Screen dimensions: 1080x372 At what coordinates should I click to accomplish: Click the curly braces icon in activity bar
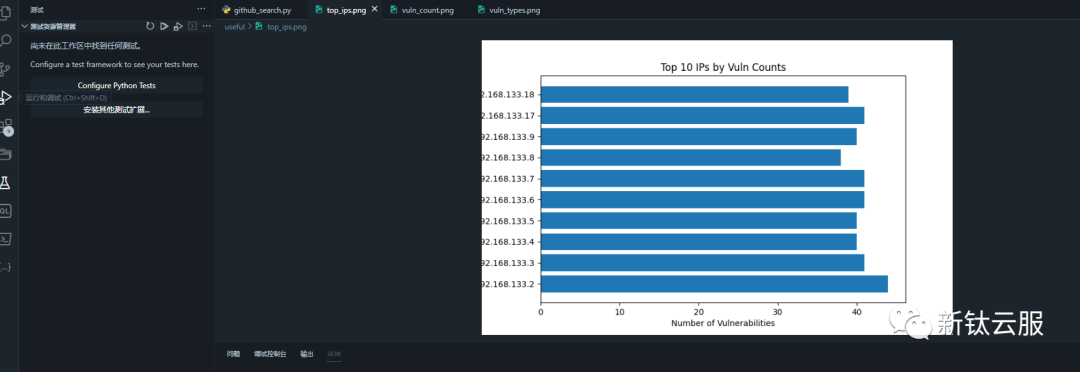point(6,267)
